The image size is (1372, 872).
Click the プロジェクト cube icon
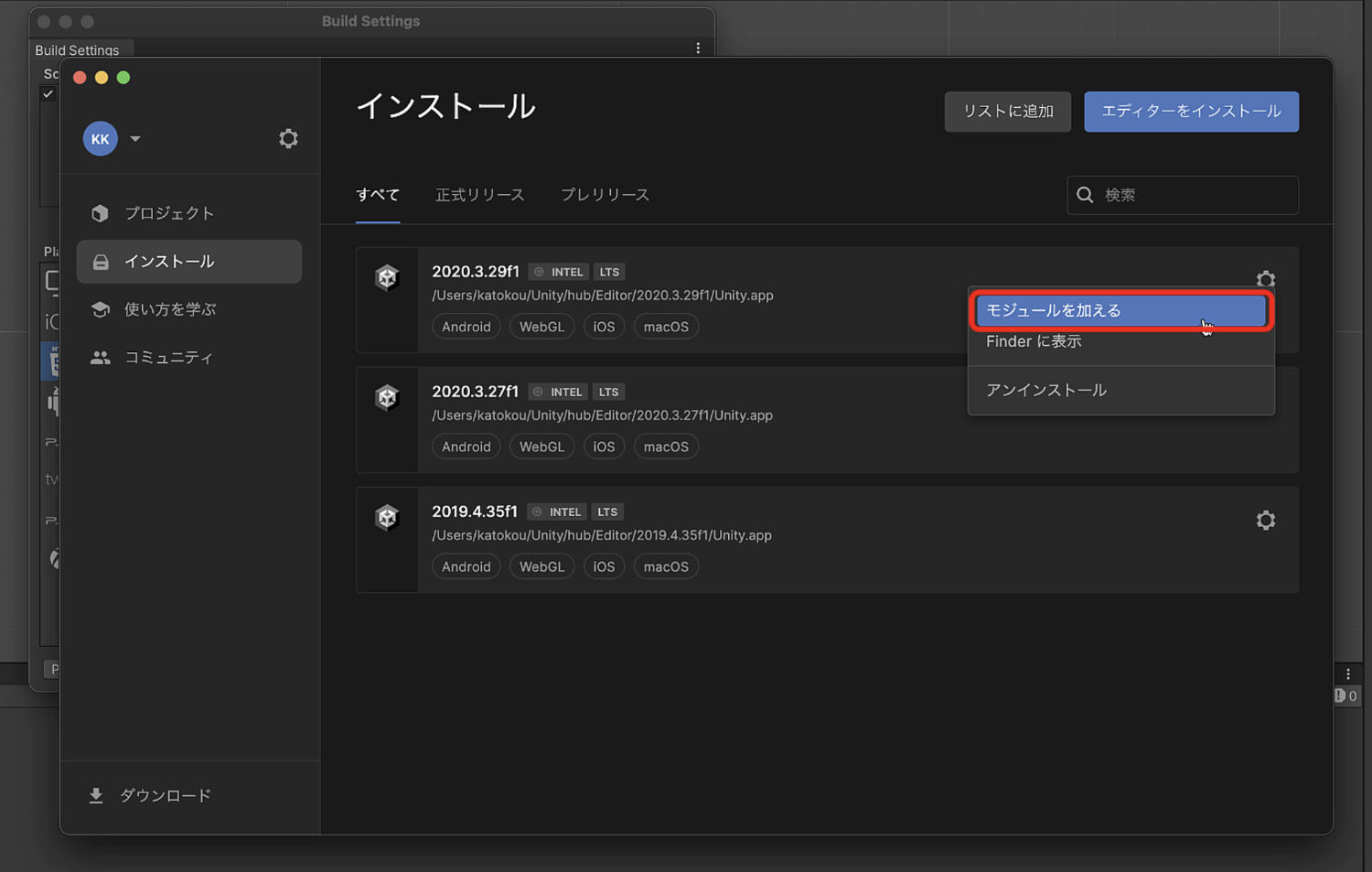coord(101,213)
